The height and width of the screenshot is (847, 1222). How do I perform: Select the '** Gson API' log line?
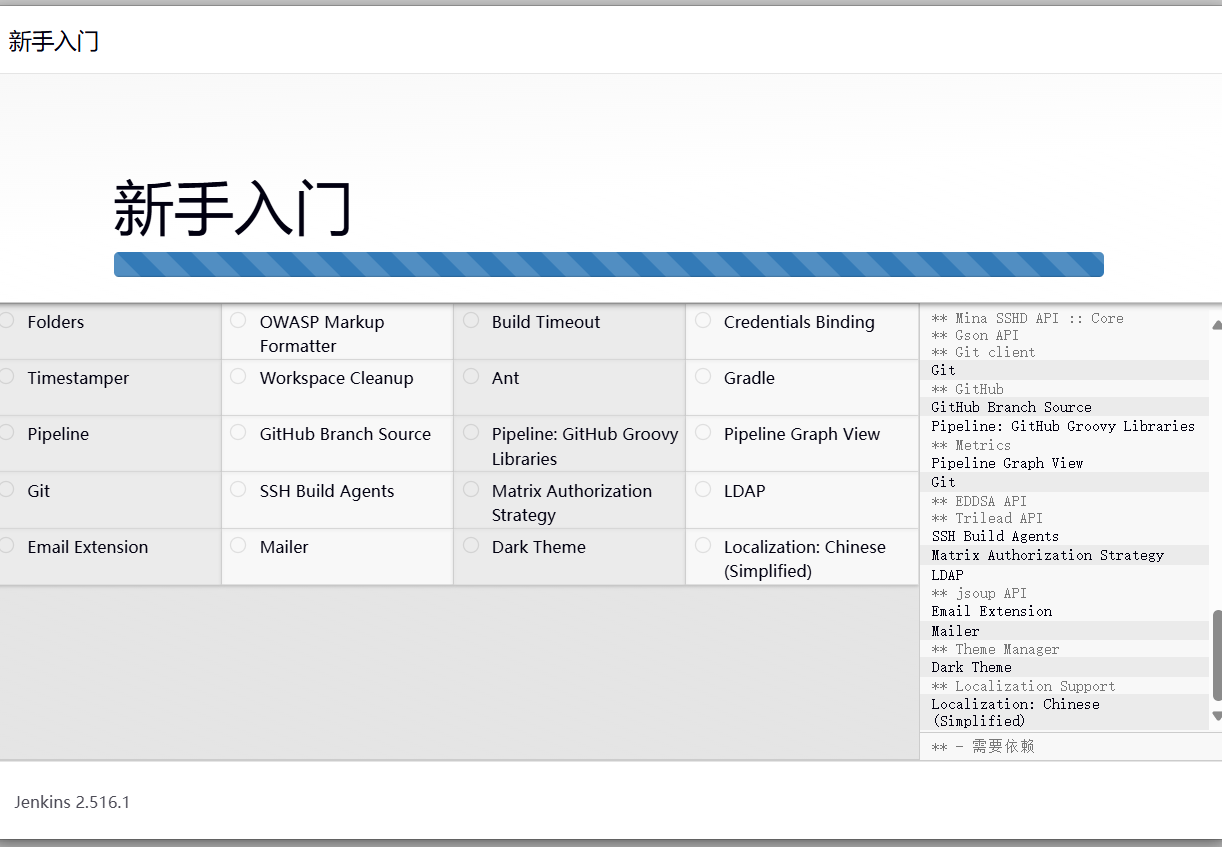(x=975, y=335)
